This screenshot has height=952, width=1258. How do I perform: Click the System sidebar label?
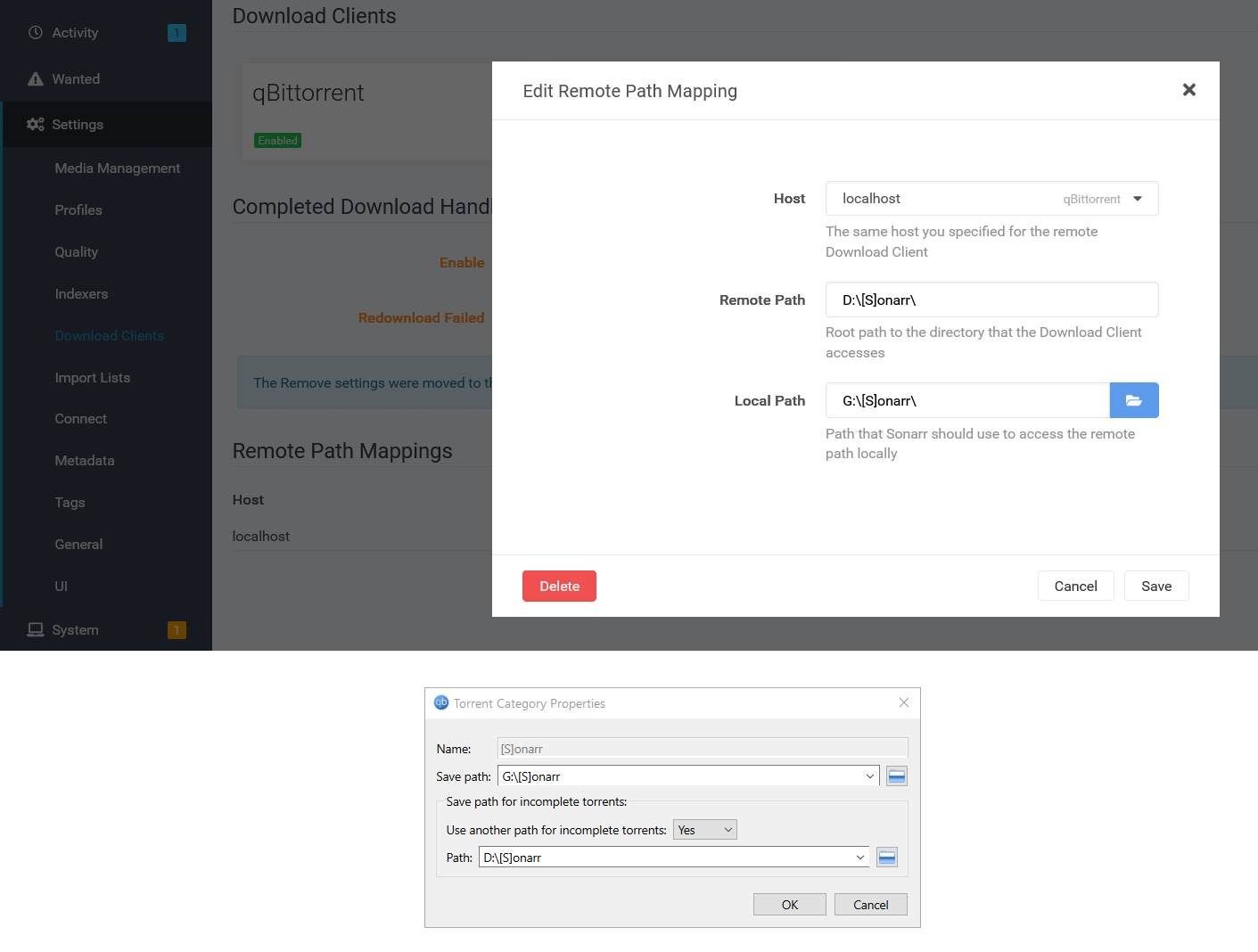[x=75, y=630]
